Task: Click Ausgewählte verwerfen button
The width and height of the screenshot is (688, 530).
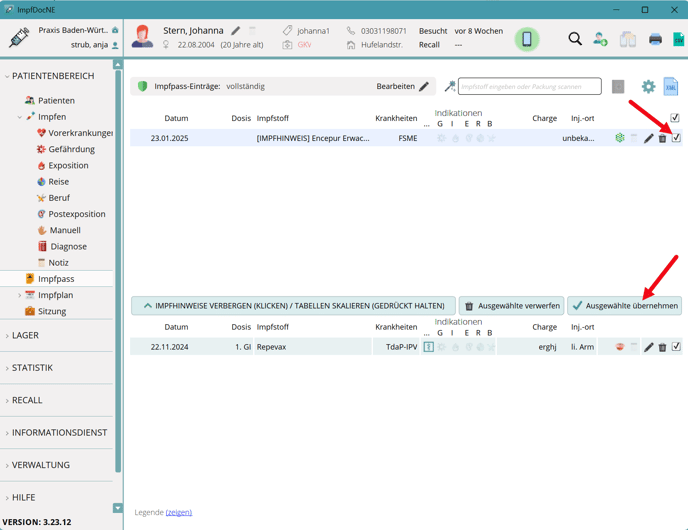Action: coord(511,306)
